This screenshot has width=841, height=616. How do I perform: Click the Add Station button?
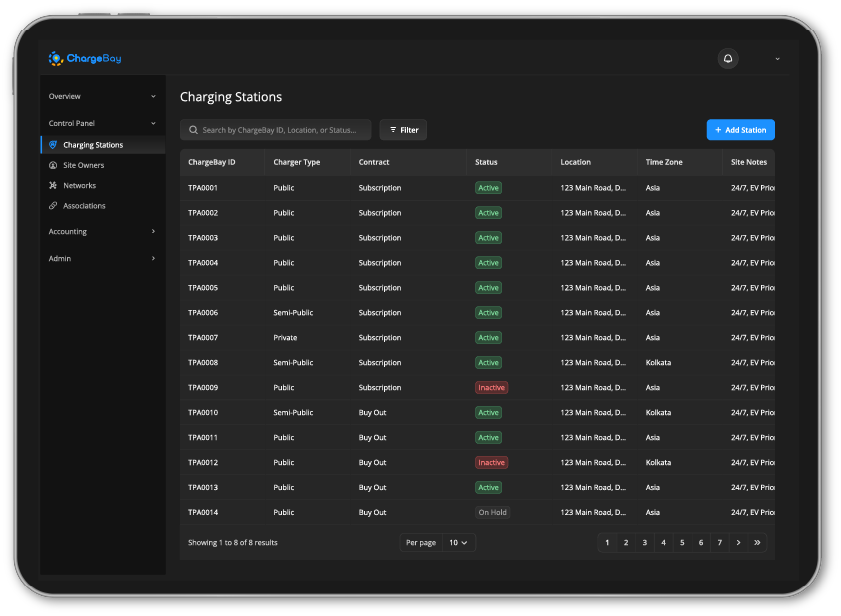pyautogui.click(x=740, y=130)
